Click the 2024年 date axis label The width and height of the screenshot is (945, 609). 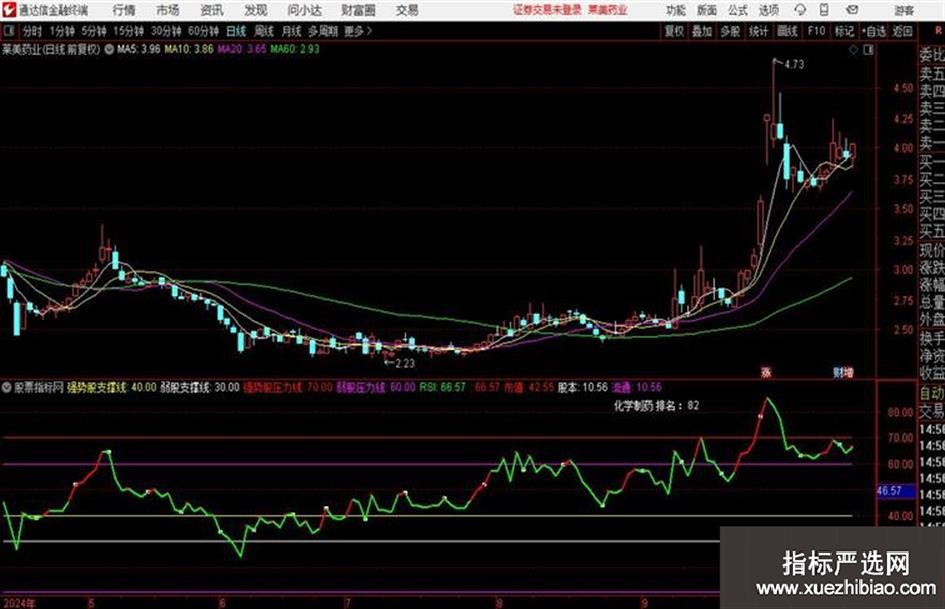coord(19,603)
